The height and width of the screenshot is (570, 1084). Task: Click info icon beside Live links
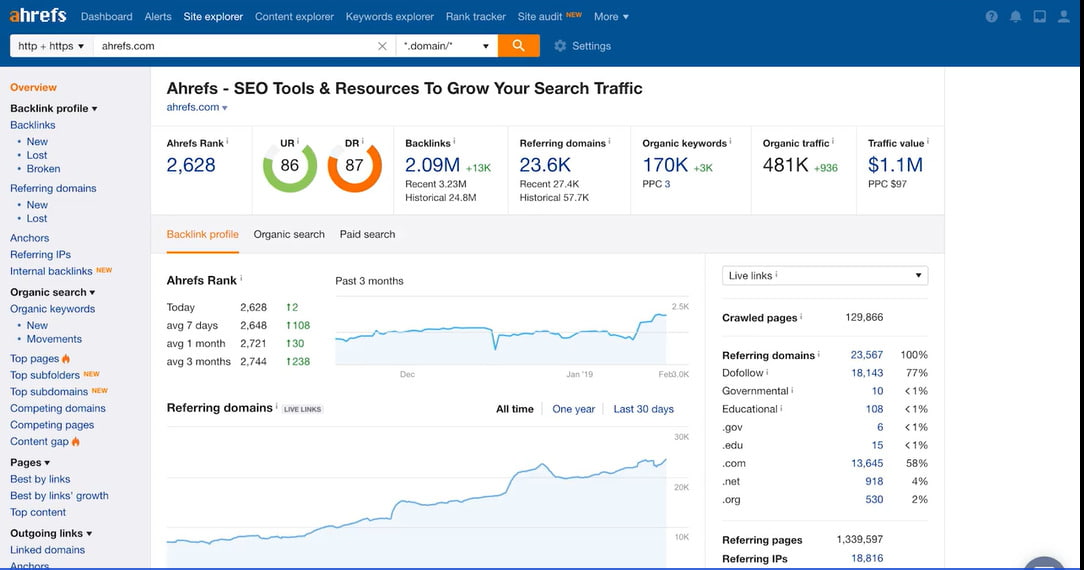tap(776, 274)
